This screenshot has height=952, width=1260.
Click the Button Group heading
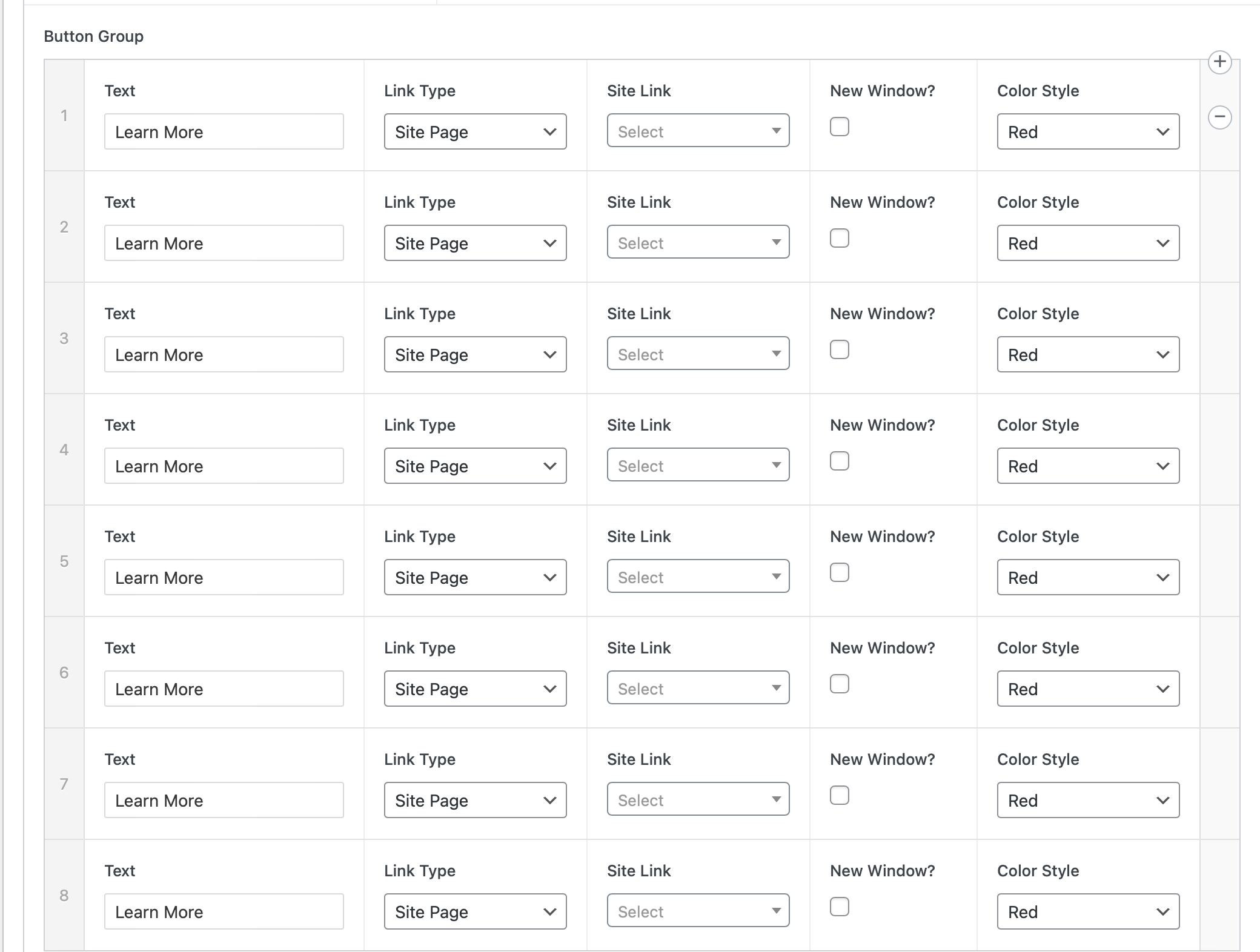(x=94, y=36)
